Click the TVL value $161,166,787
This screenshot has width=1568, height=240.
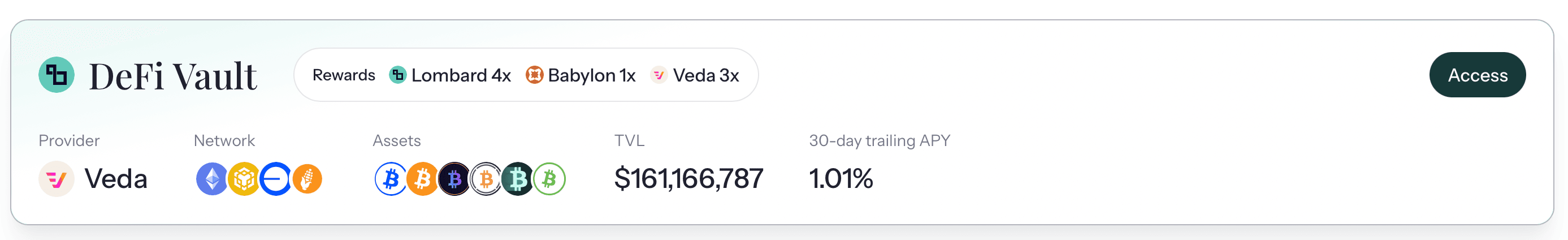pyautogui.click(x=688, y=179)
